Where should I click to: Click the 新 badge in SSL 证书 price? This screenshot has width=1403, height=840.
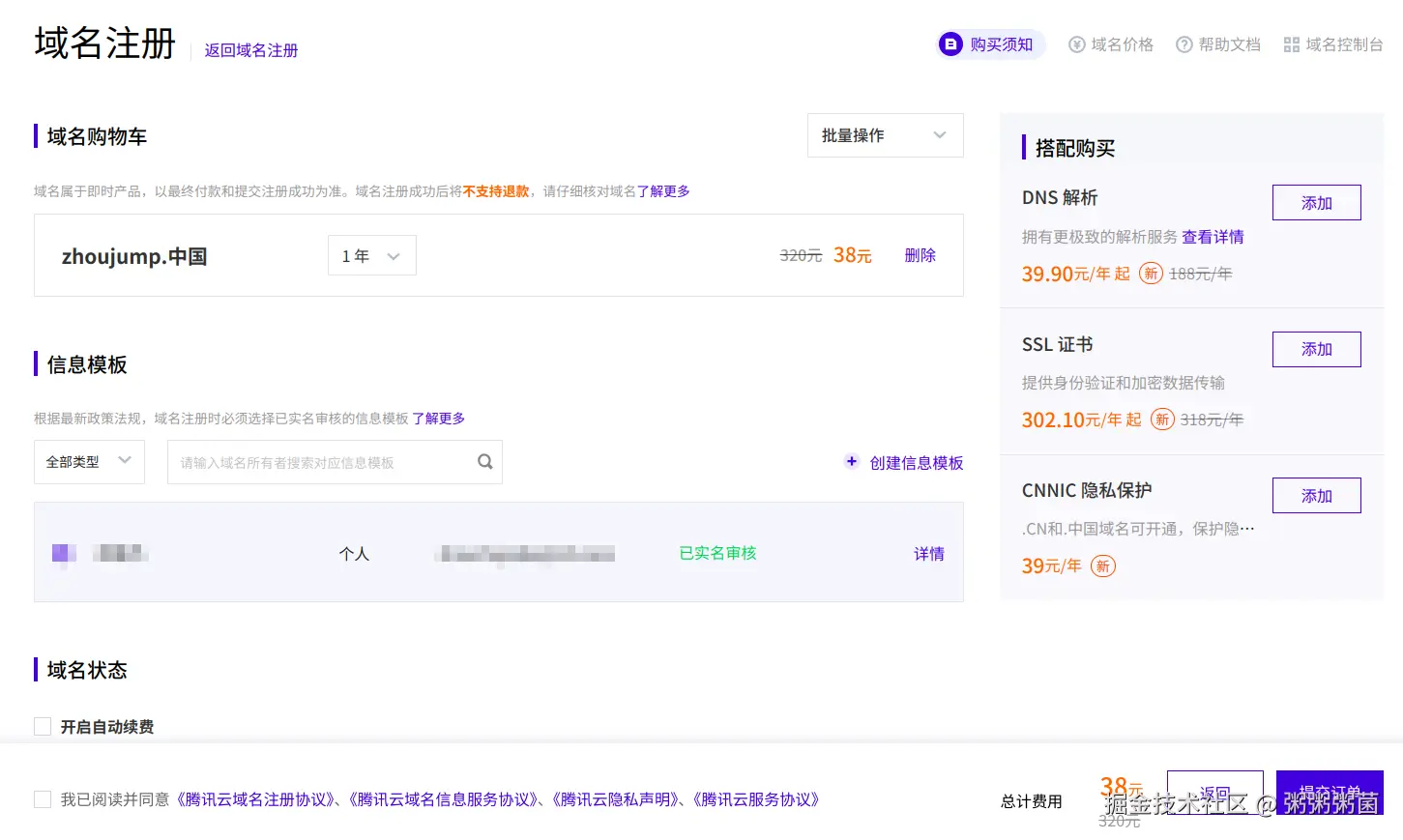coord(1162,420)
